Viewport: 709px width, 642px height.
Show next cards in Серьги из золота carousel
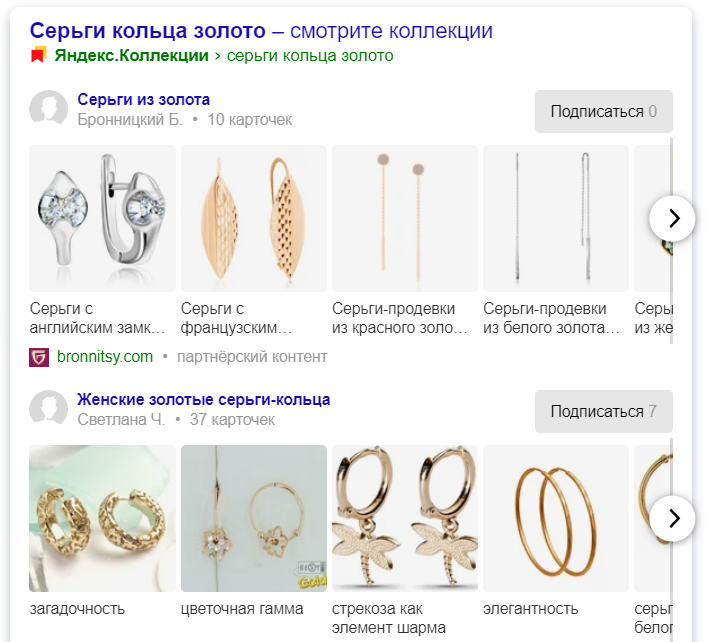click(x=672, y=218)
